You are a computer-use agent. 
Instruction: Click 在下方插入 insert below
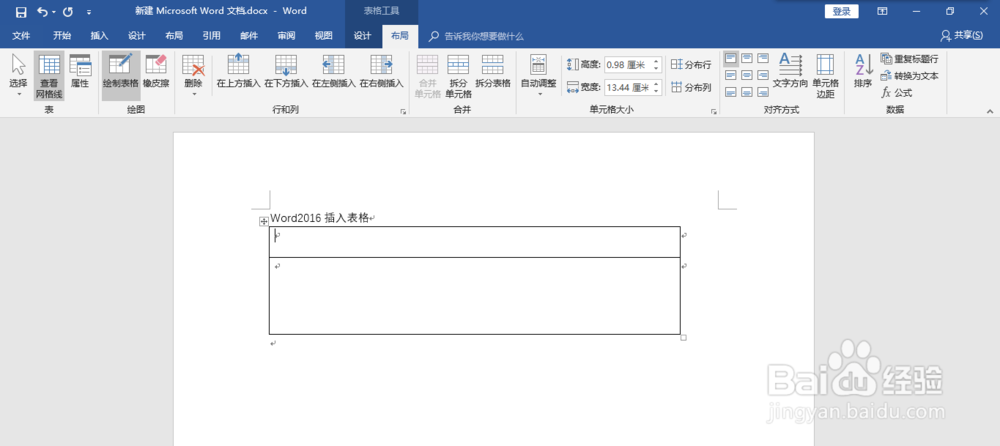point(286,71)
